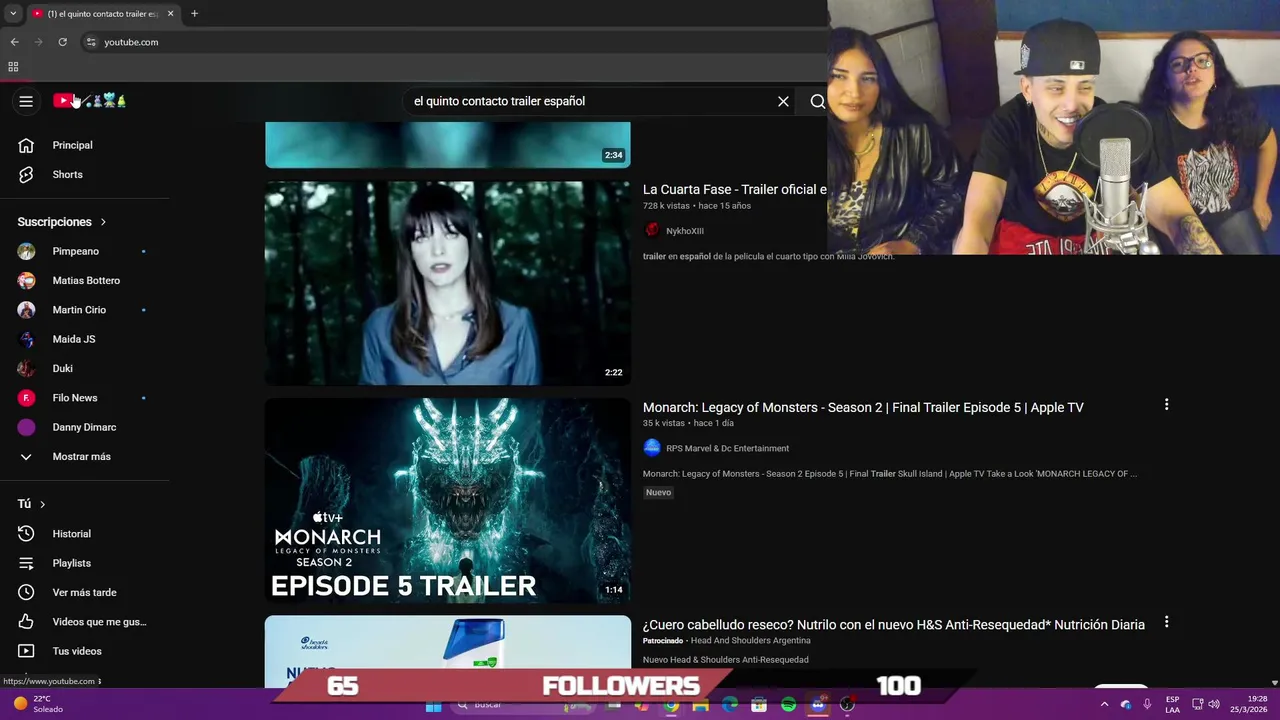Go back with the browser back arrow
Viewport: 1280px width, 720px height.
point(14,42)
